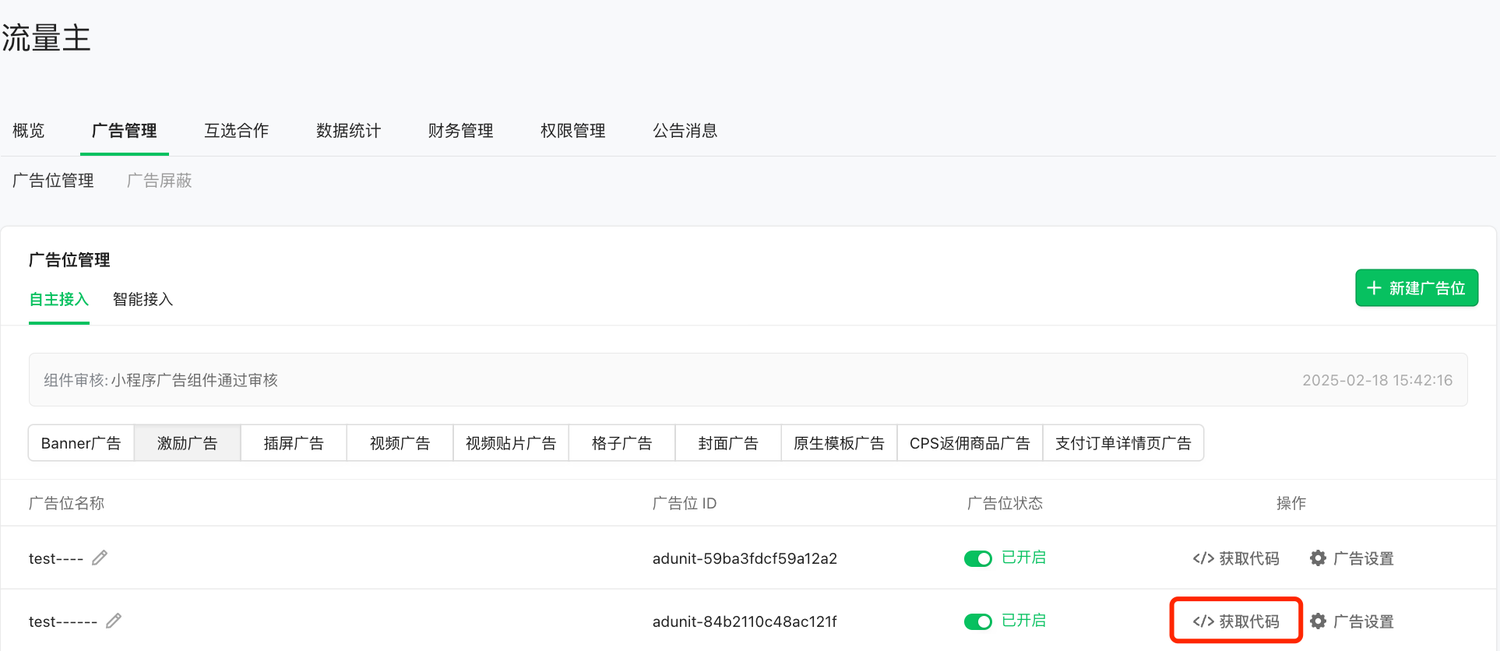Click code icon in highlighted 获取代码 row
Viewport: 1500px width, 651px height.
[1203, 621]
